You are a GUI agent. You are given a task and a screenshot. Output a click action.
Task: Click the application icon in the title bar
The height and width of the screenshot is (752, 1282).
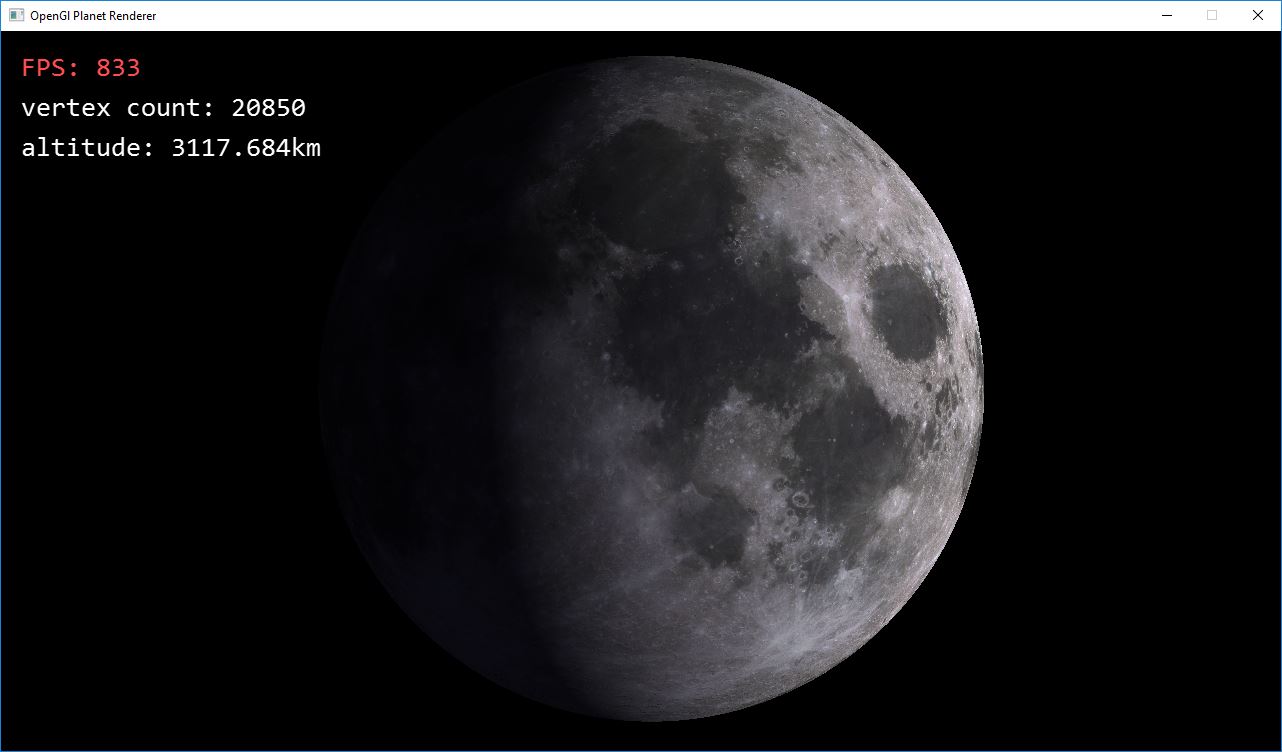point(16,16)
